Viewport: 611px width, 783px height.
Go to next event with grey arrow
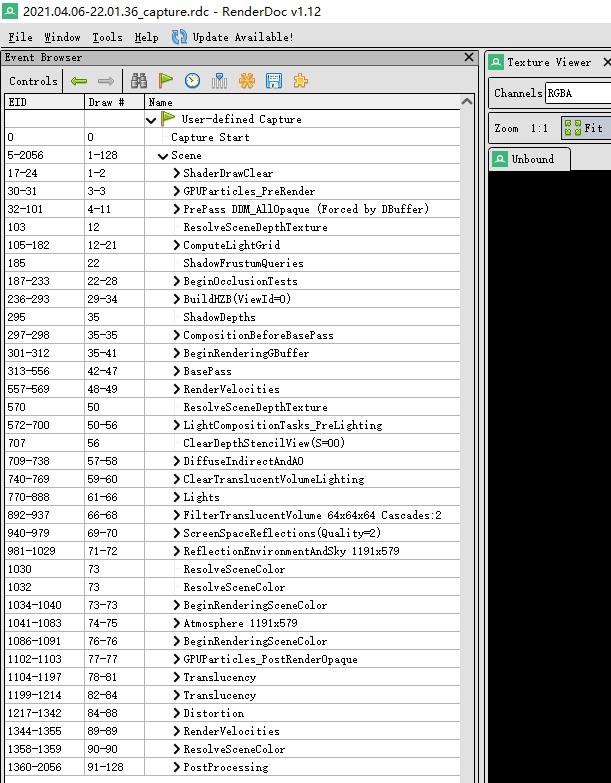(105, 81)
